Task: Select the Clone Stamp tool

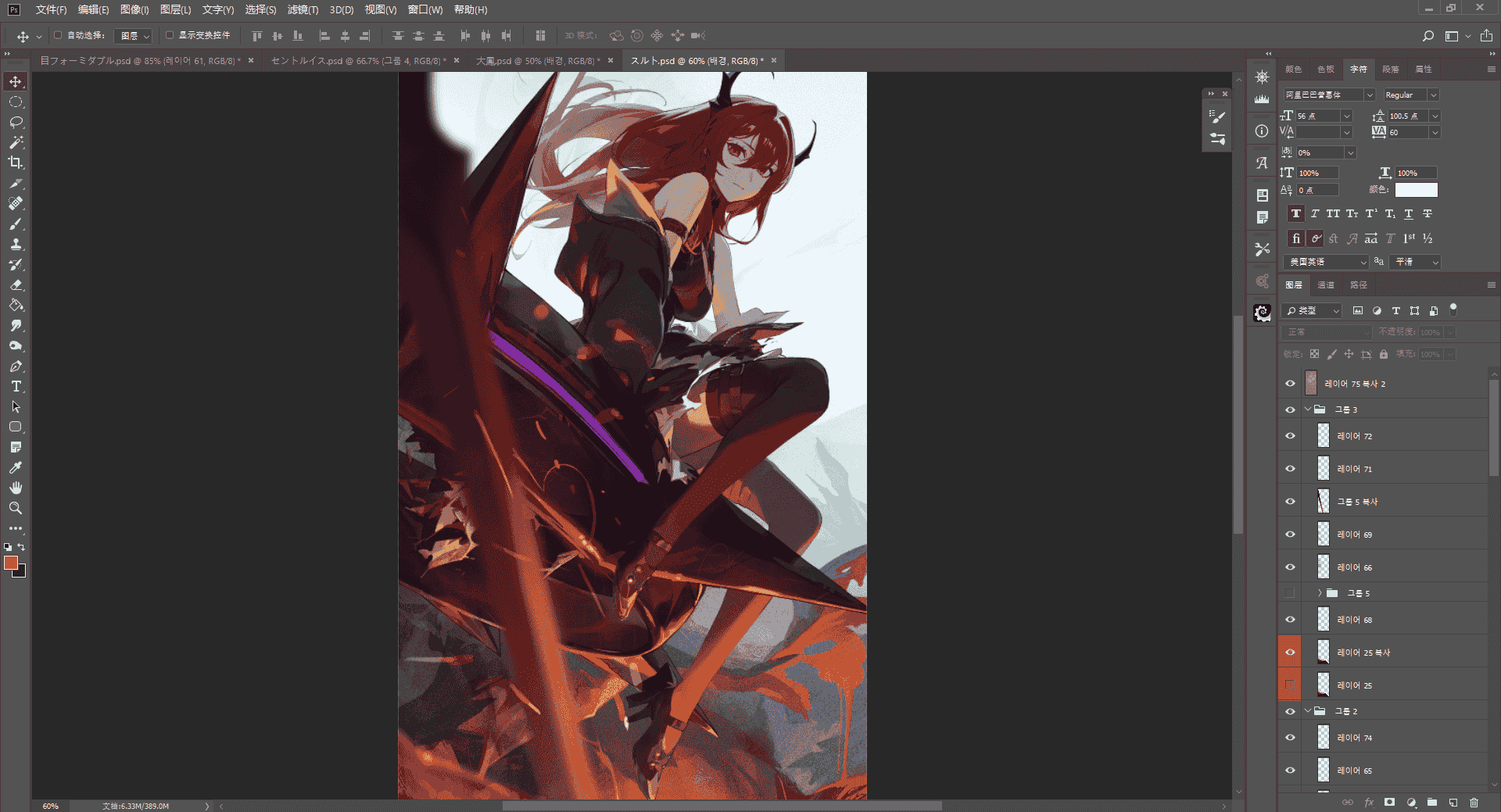Action: 16,245
